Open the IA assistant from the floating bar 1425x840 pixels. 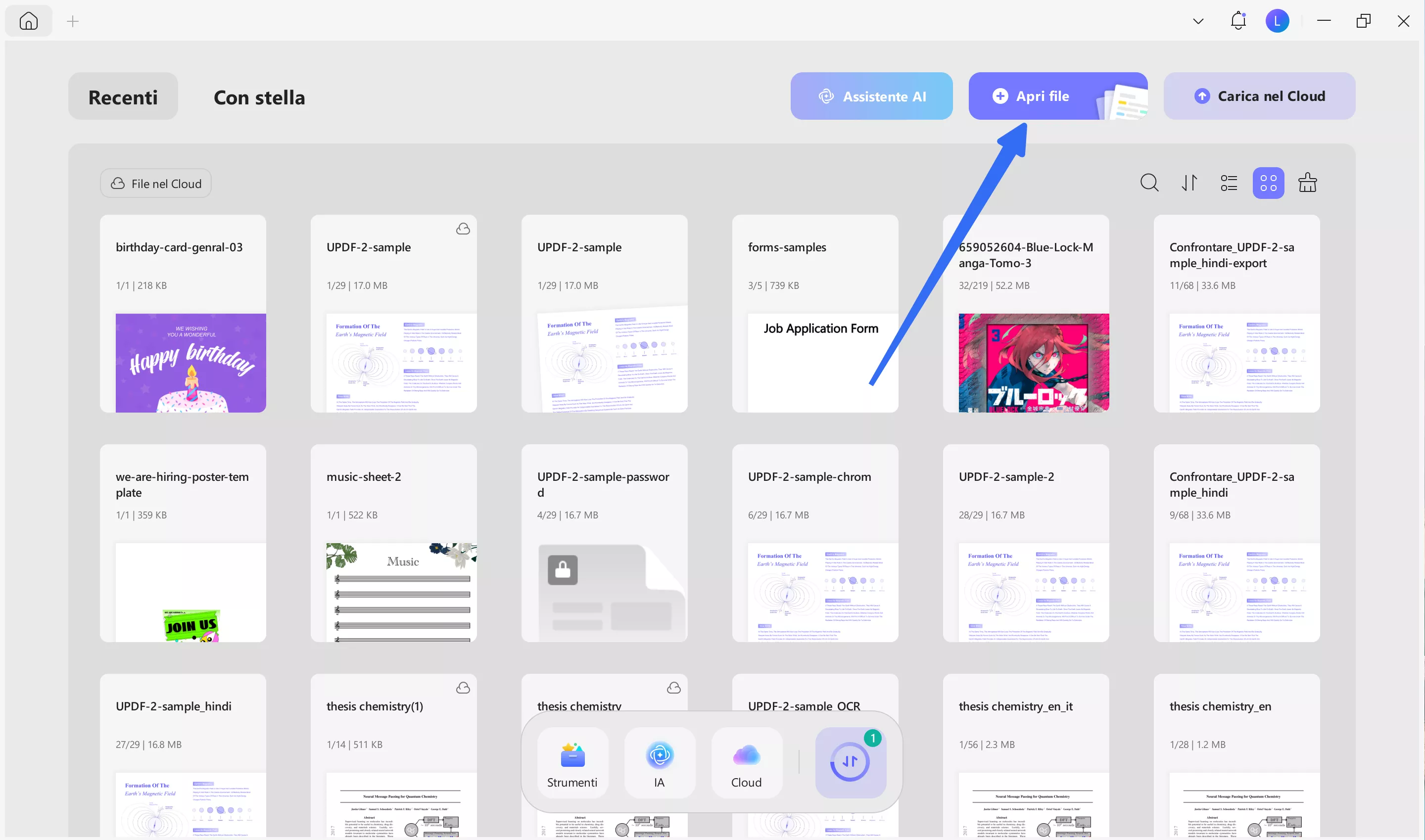(659, 763)
